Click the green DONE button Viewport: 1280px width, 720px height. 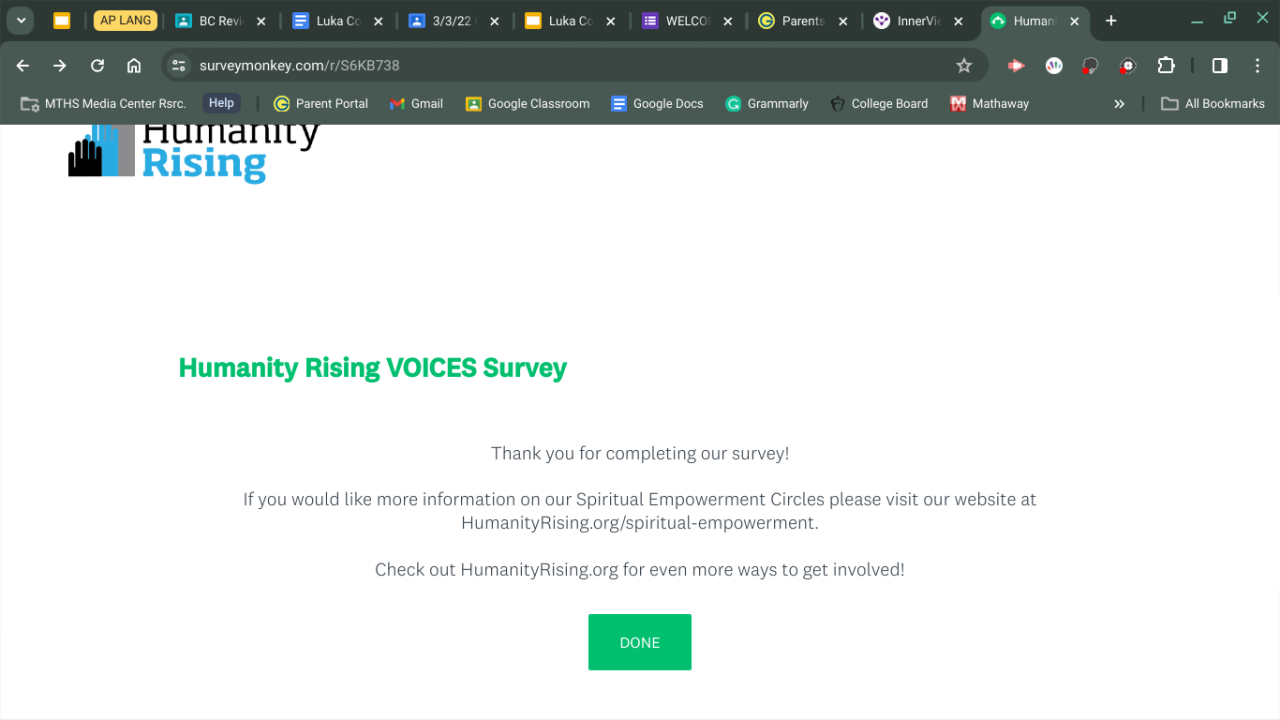[639, 642]
